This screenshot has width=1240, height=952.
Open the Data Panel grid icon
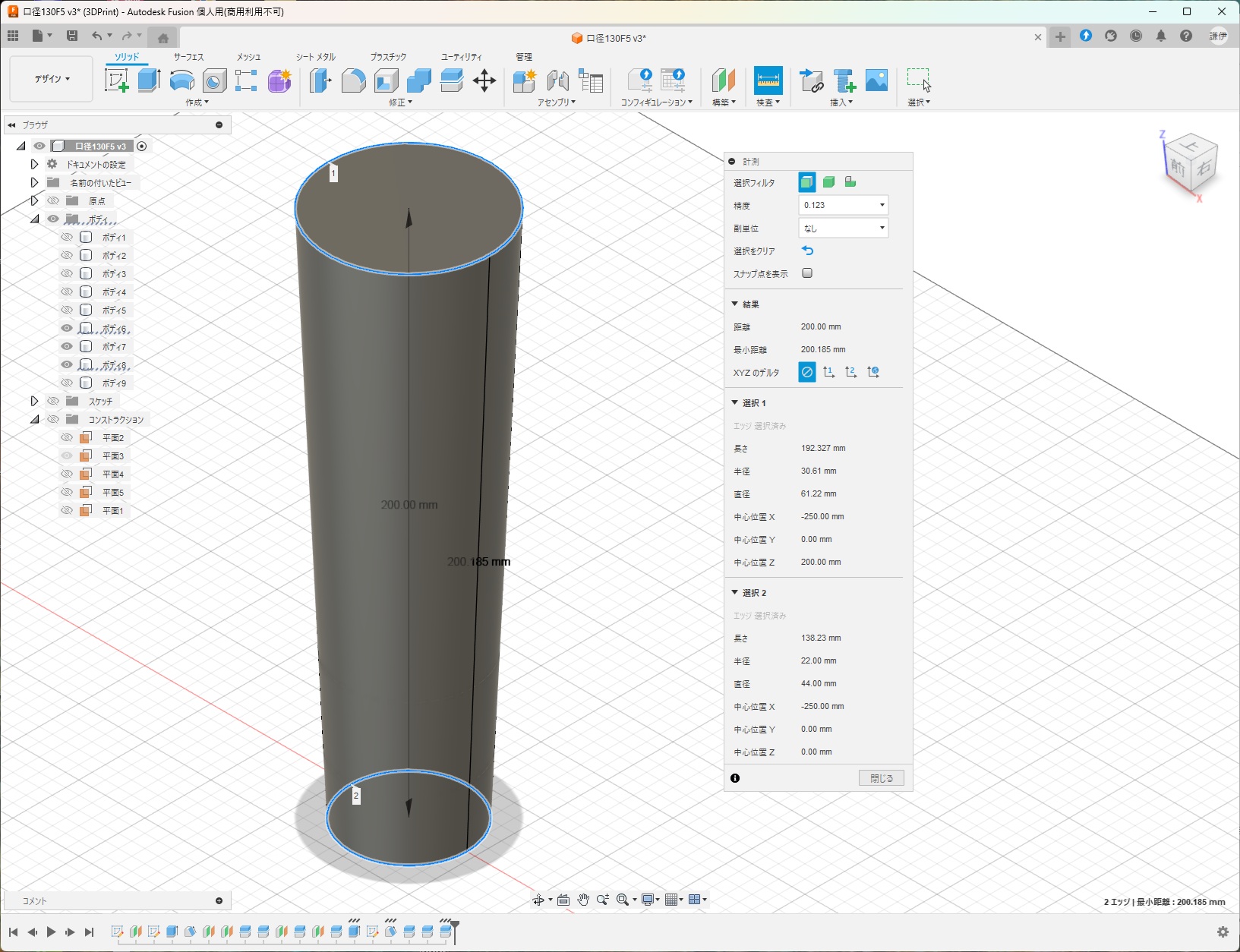point(13,36)
